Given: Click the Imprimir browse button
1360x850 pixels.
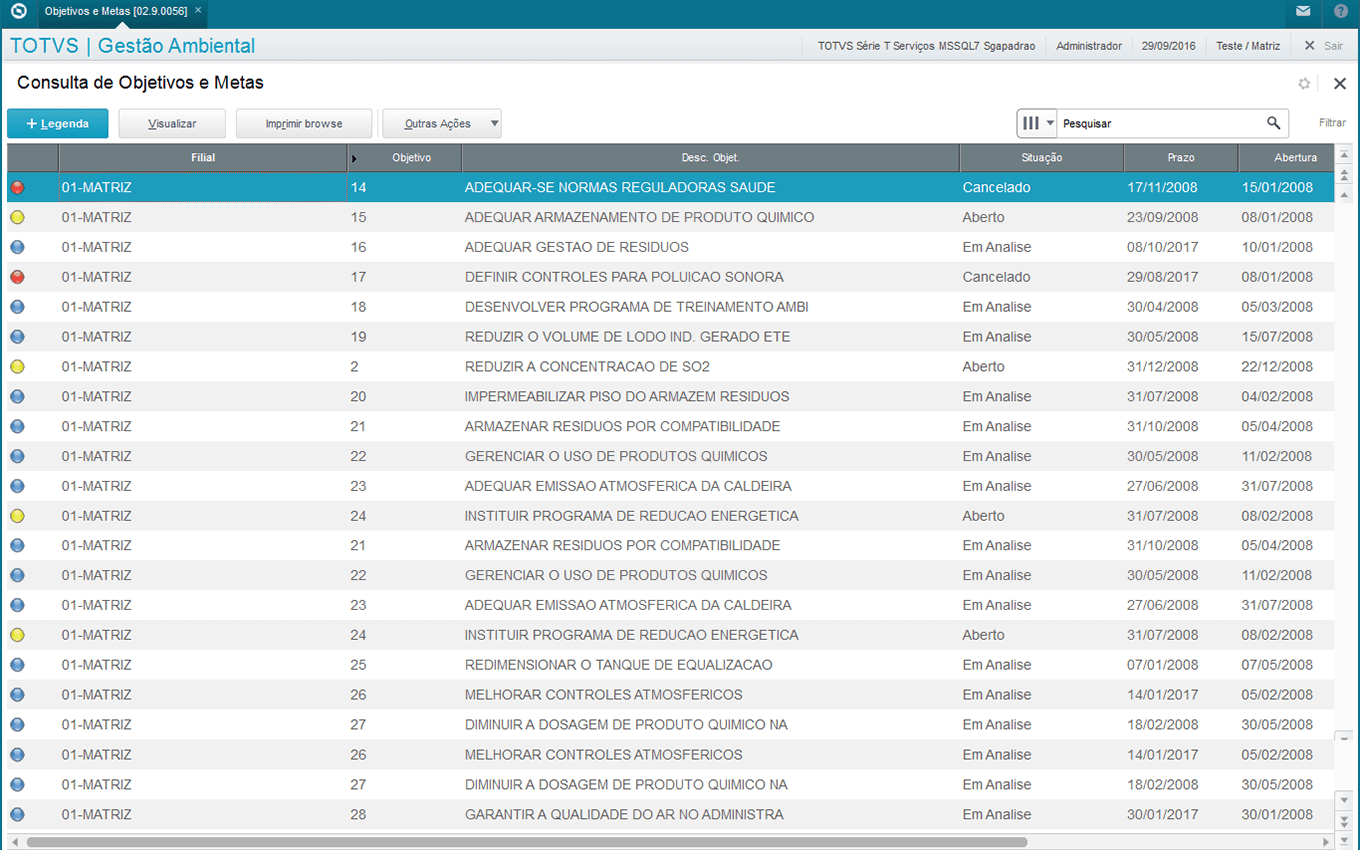Looking at the screenshot, I should point(304,124).
